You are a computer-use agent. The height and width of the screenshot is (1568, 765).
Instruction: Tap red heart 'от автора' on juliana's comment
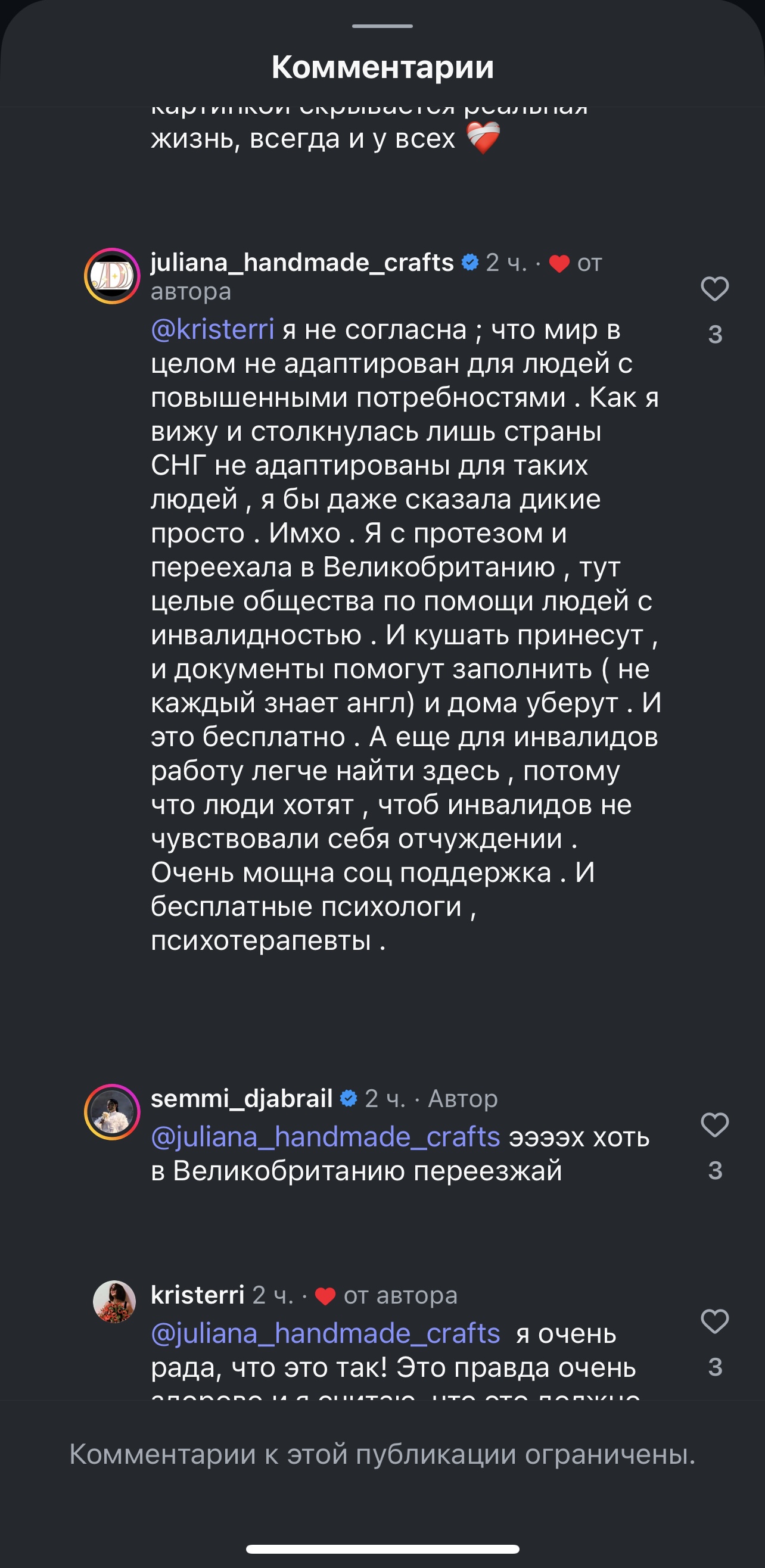(x=559, y=263)
